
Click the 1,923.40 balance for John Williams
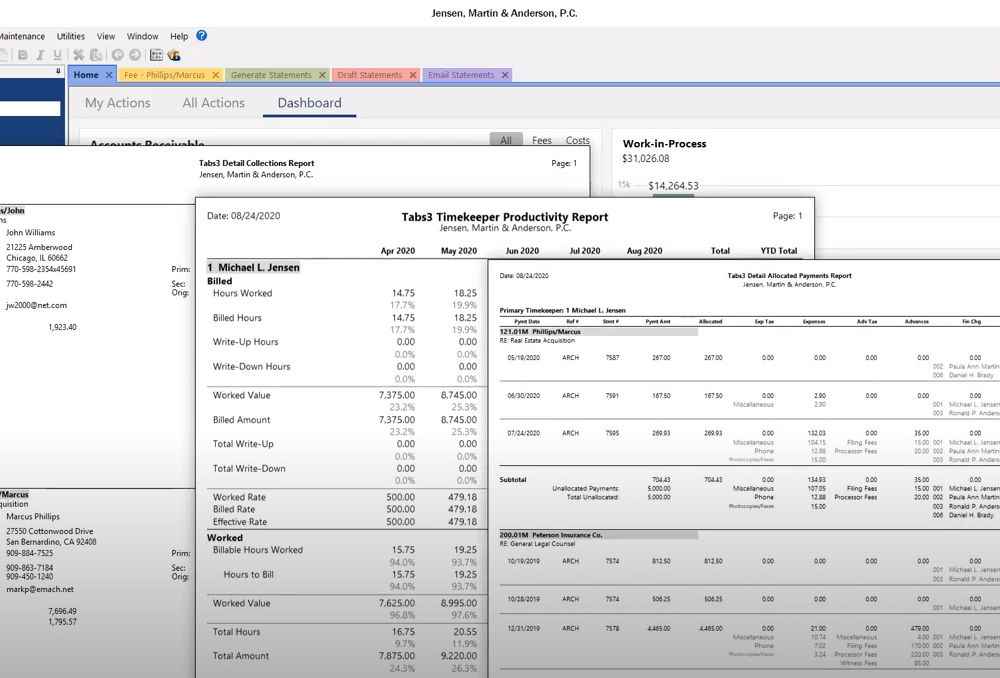tap(62, 327)
